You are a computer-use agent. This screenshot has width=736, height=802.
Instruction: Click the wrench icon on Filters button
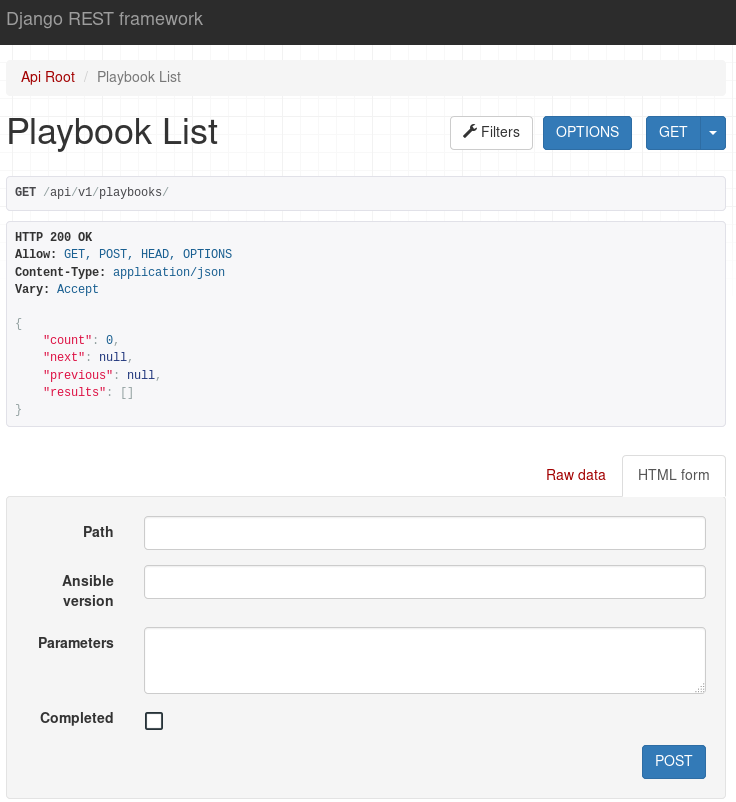click(470, 131)
